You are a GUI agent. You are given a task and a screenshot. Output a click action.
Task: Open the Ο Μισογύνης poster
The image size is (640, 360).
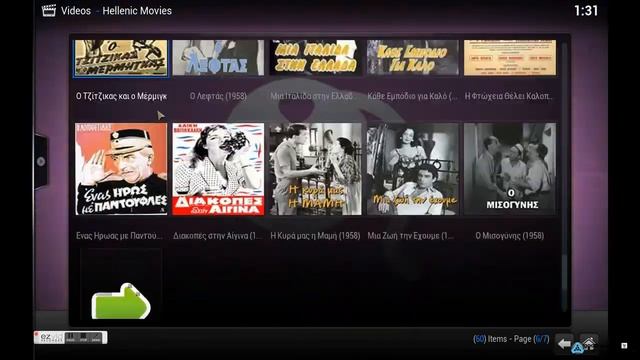pos(510,169)
